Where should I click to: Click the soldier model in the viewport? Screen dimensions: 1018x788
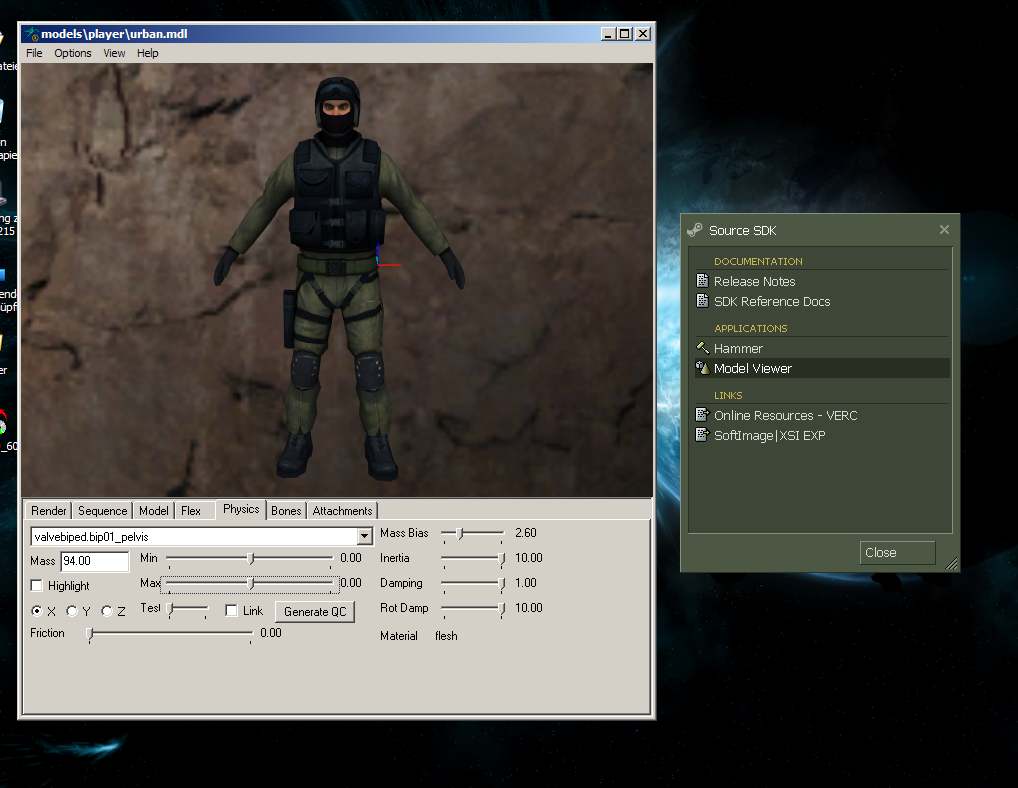337,279
